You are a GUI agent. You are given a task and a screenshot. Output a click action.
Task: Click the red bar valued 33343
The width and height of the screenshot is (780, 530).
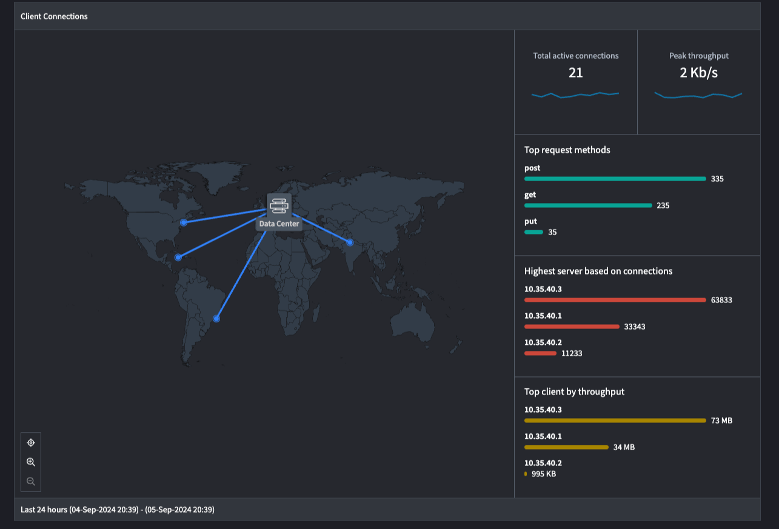572,326
